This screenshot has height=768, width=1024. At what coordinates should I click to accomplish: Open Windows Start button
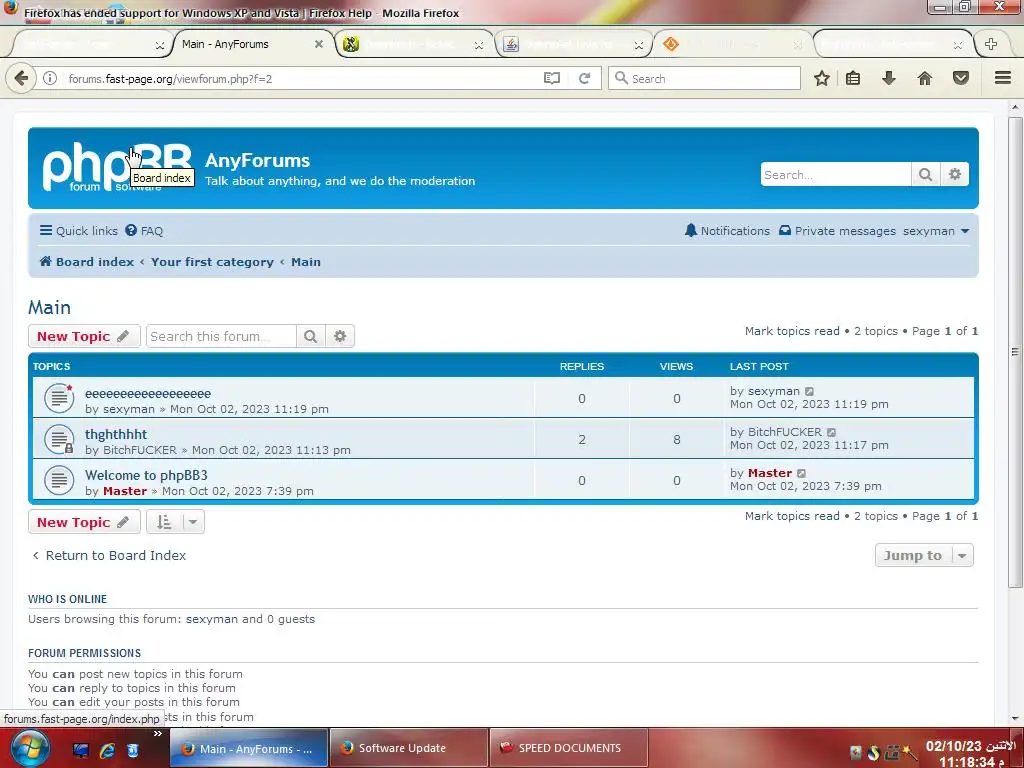pos(29,748)
